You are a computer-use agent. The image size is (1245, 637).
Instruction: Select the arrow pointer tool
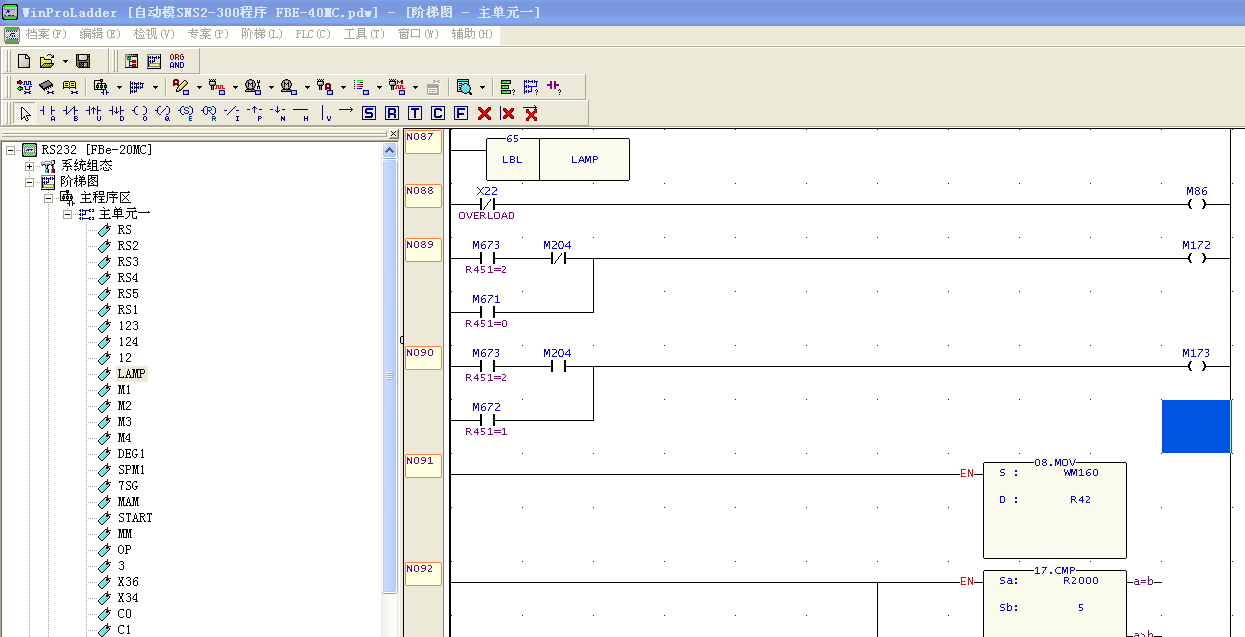click(25, 113)
